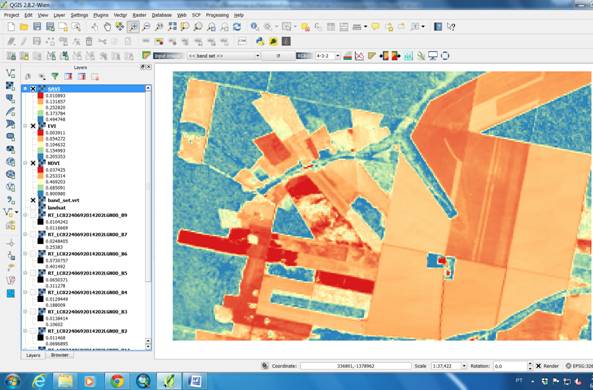The width and height of the screenshot is (593, 390).
Task: Click the delete selected trash icon
Action: 89,42
